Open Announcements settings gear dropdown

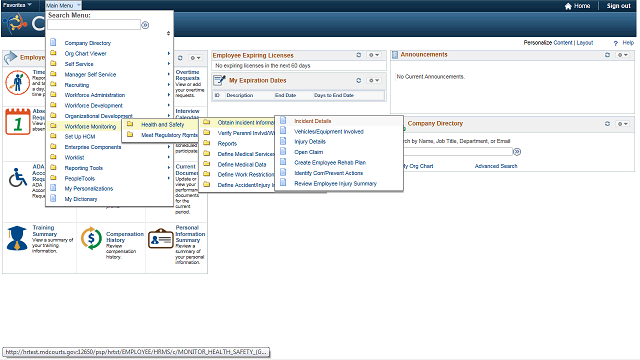622,55
